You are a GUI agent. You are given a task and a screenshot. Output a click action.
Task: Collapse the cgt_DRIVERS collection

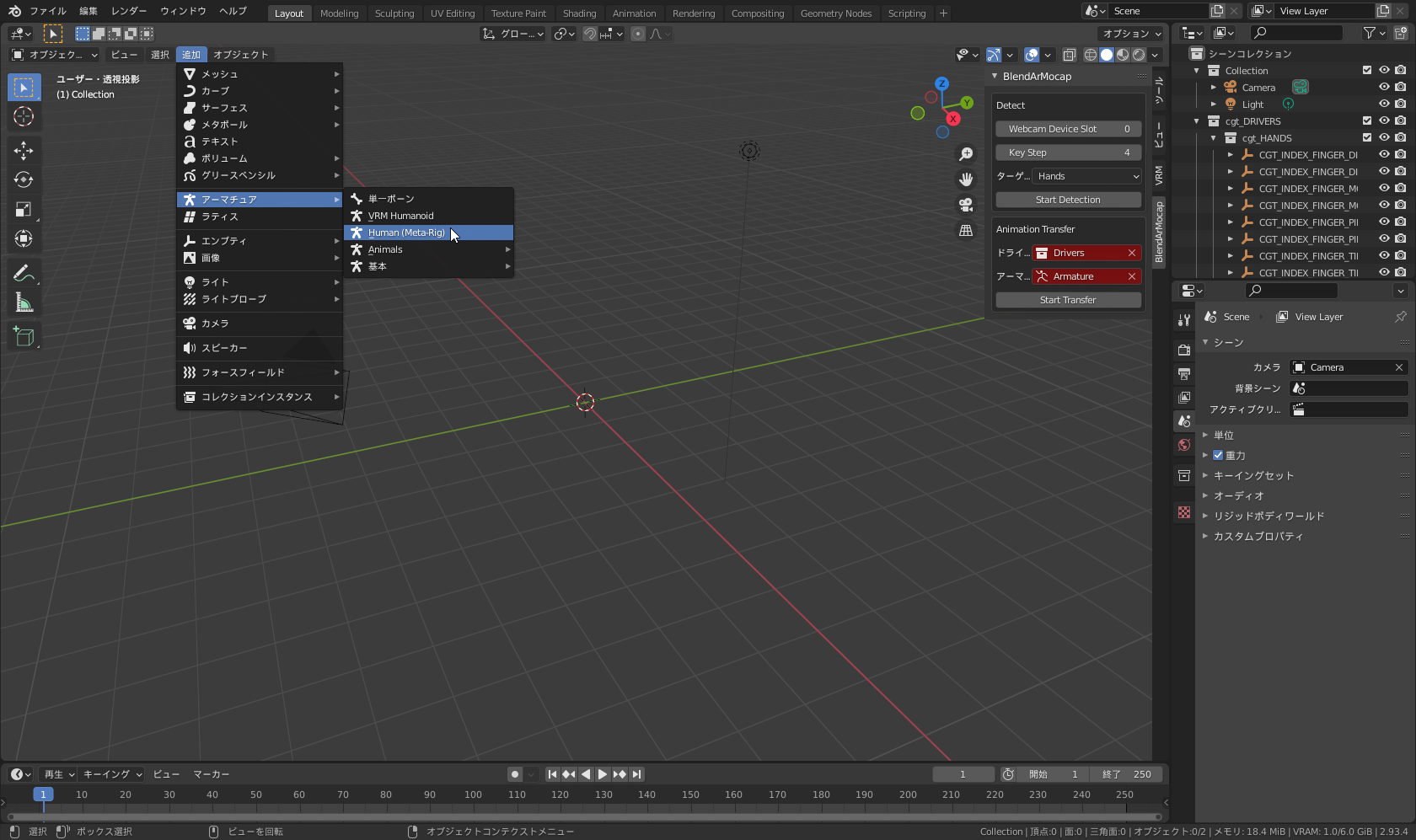pos(1196,120)
